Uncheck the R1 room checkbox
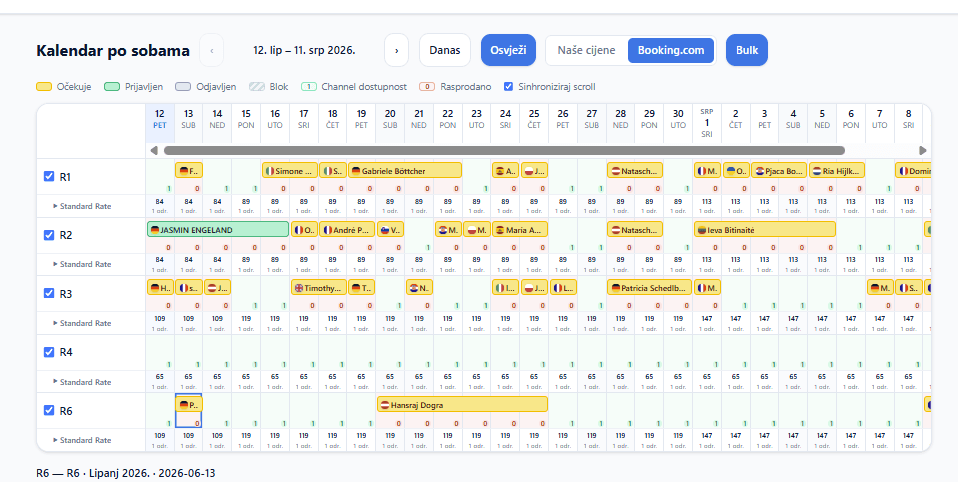Screen dimensions: 958x482 tap(49, 177)
